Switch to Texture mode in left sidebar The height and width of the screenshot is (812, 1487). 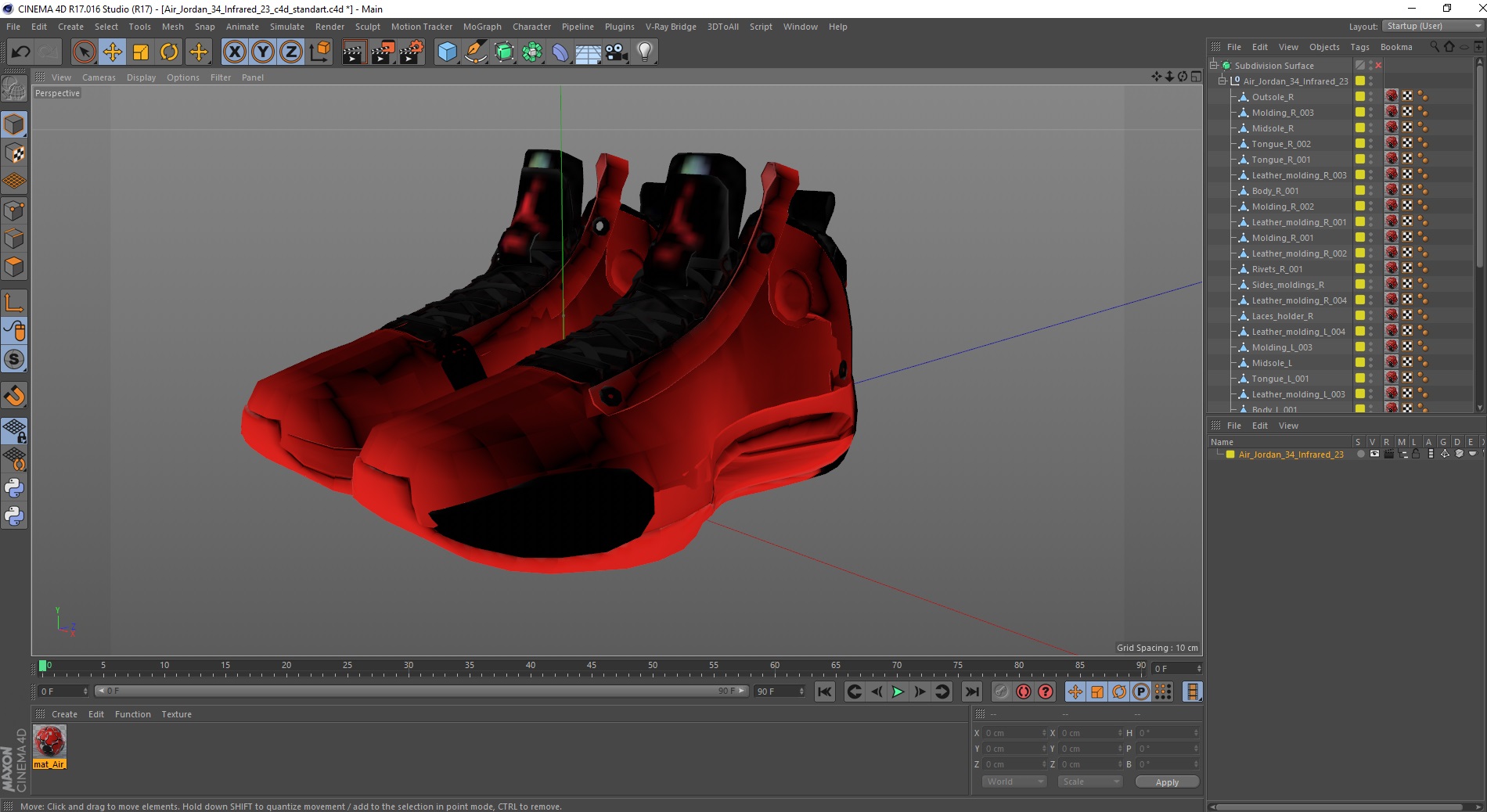[x=14, y=153]
